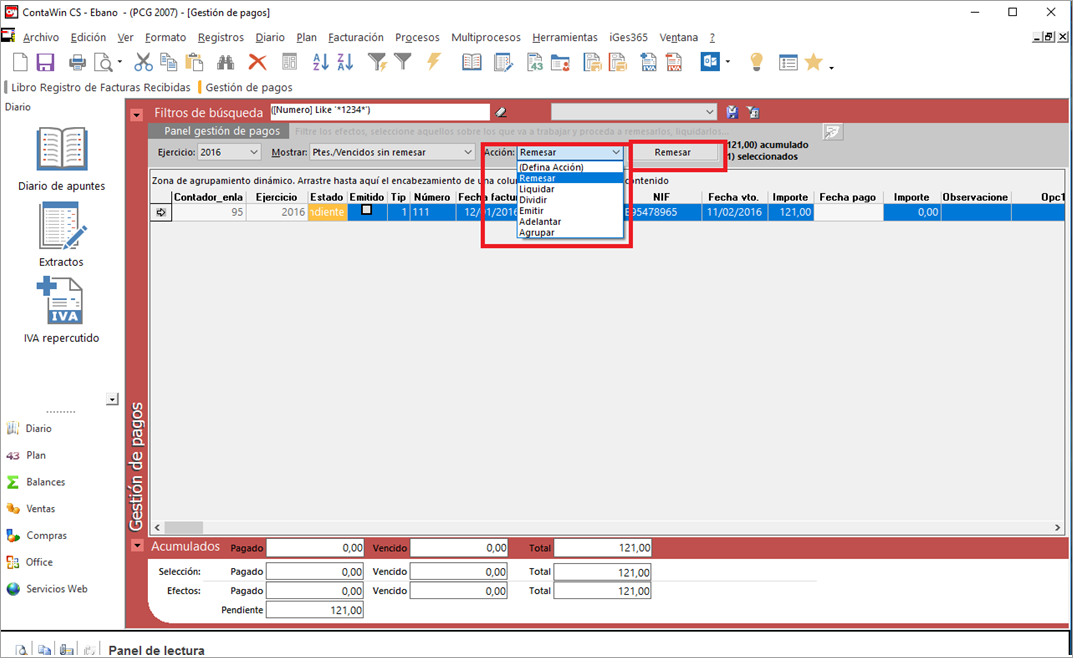Select Dividir in the Acción list
Image resolution: width=1073 pixels, height=658 pixels.
click(x=571, y=200)
